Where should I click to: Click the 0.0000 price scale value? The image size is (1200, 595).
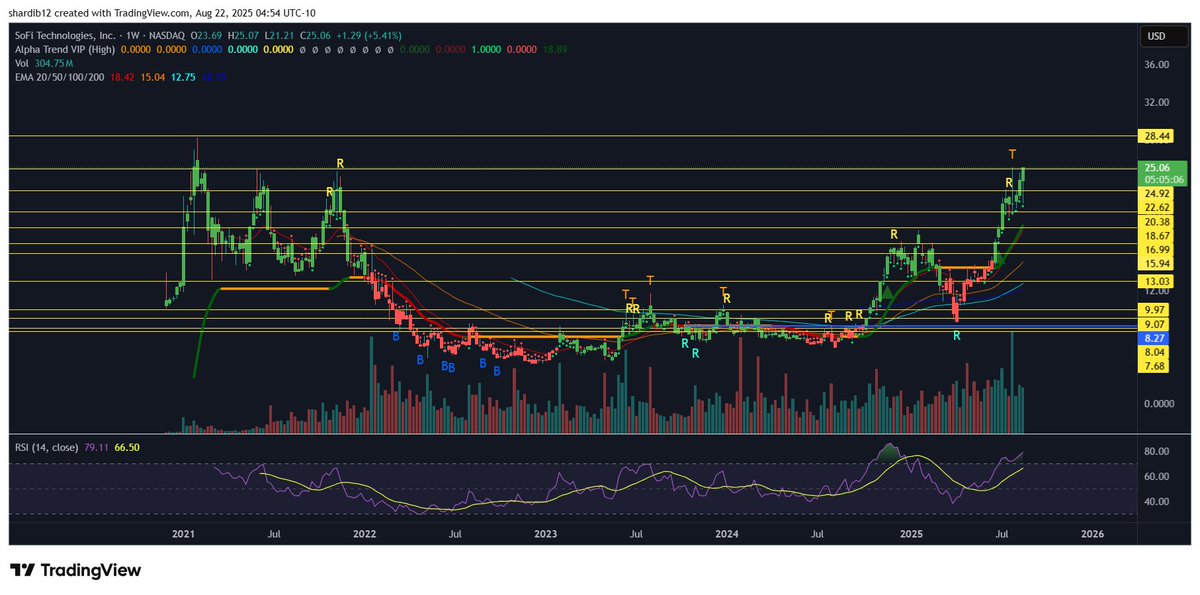[1159, 404]
